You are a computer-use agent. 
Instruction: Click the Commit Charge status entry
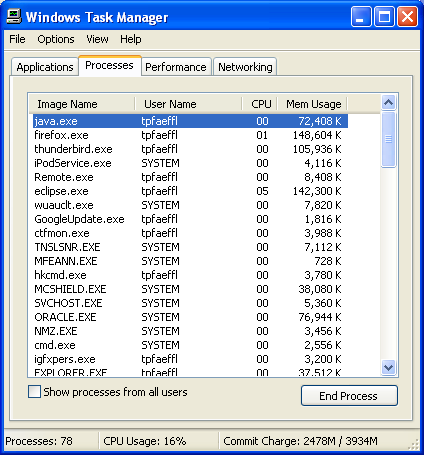[300, 441]
